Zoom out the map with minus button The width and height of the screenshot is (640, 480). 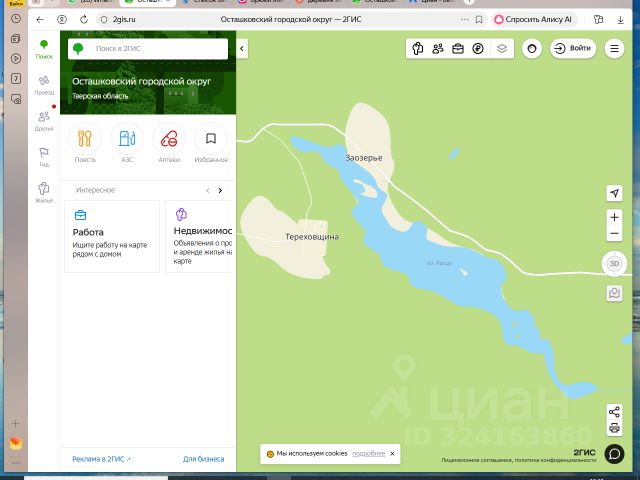(x=614, y=234)
